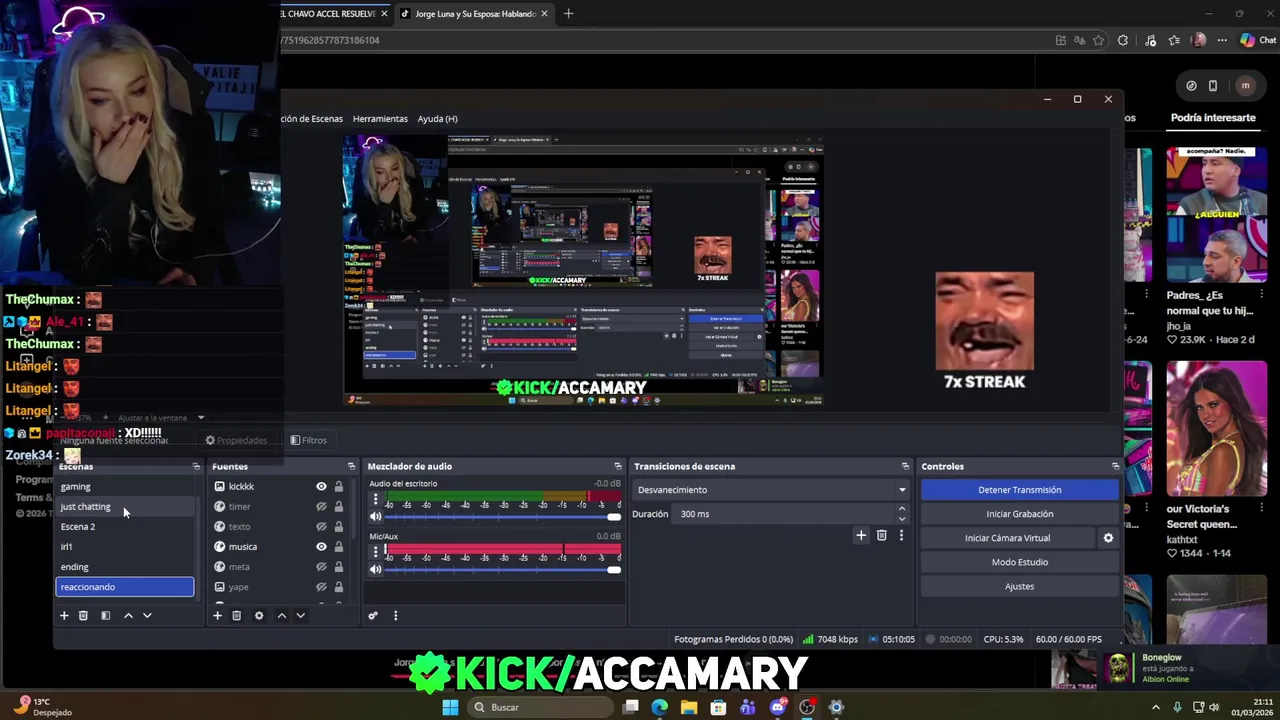Show hidden system tray icons
Screen dimensions: 1280x720
coord(1156,707)
